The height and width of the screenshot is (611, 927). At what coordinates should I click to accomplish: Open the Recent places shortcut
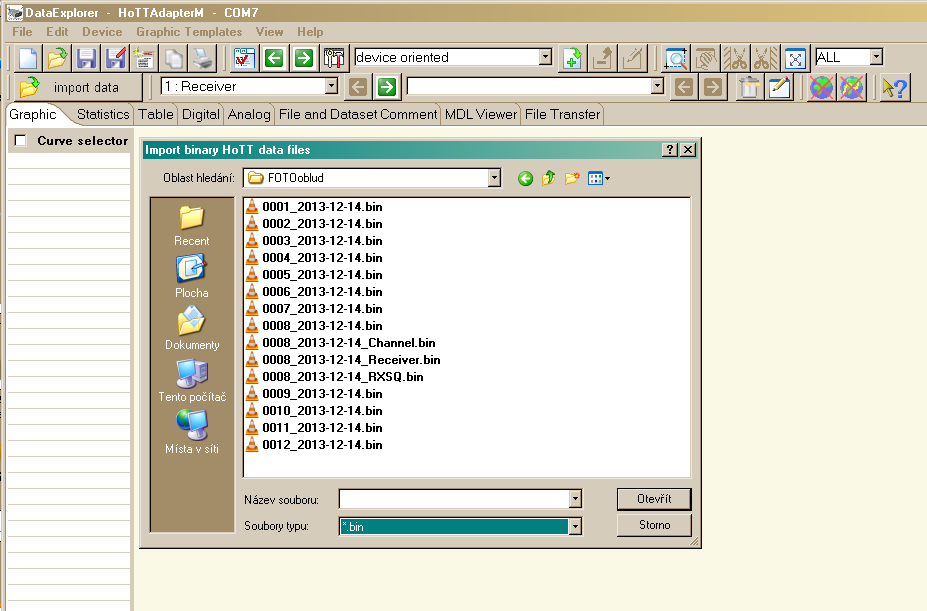click(191, 225)
